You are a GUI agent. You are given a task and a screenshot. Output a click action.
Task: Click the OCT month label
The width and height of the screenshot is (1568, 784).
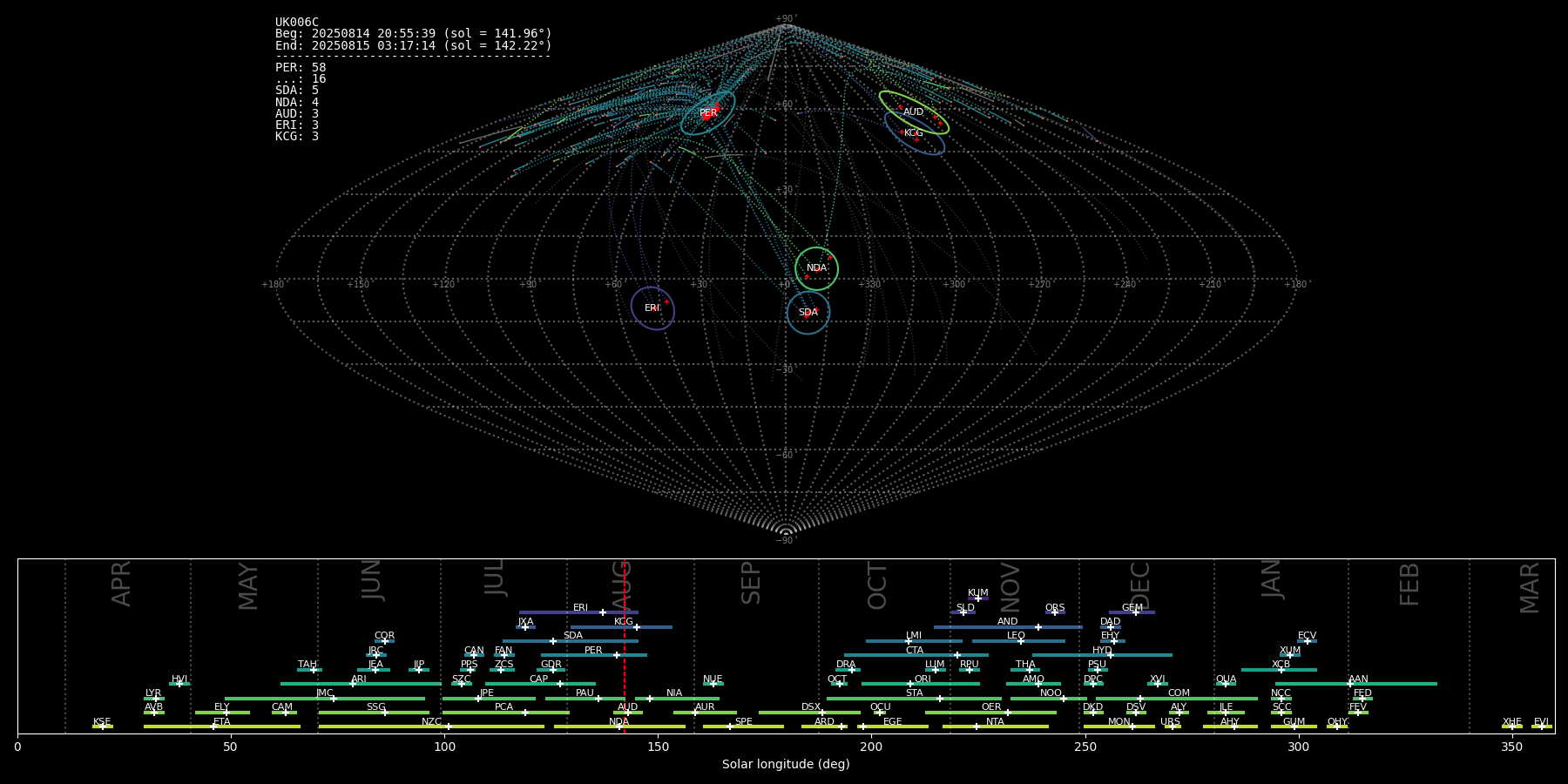878,586
